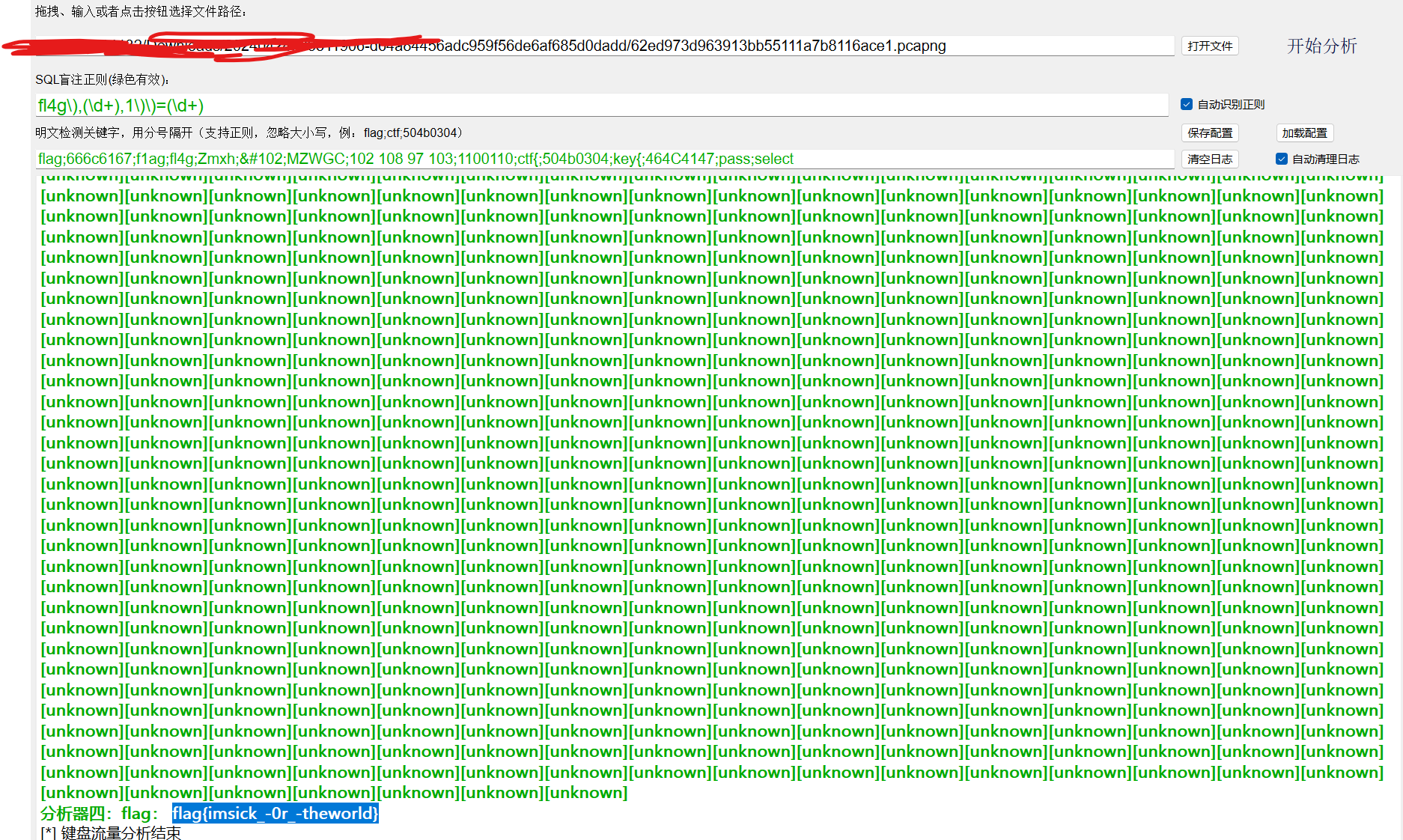Click the 打开文件 button
Screen dimensions: 1403x840
pos(1209,46)
